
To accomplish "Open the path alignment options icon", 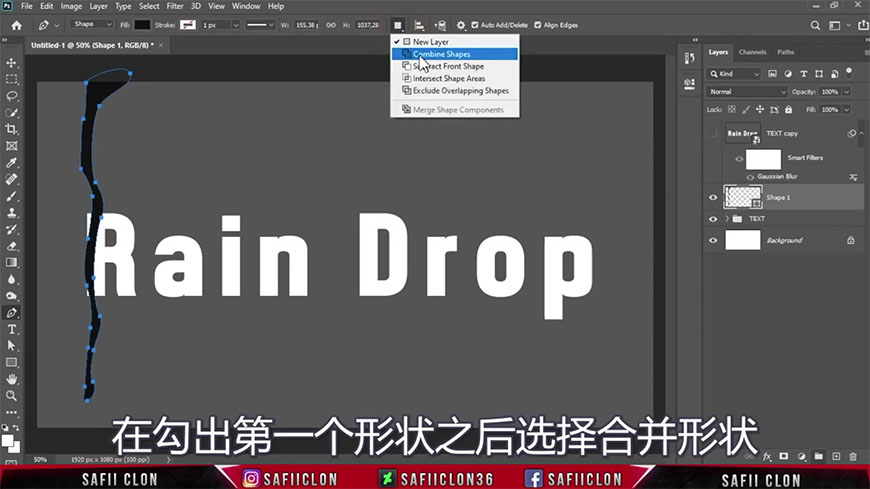I will (x=419, y=25).
